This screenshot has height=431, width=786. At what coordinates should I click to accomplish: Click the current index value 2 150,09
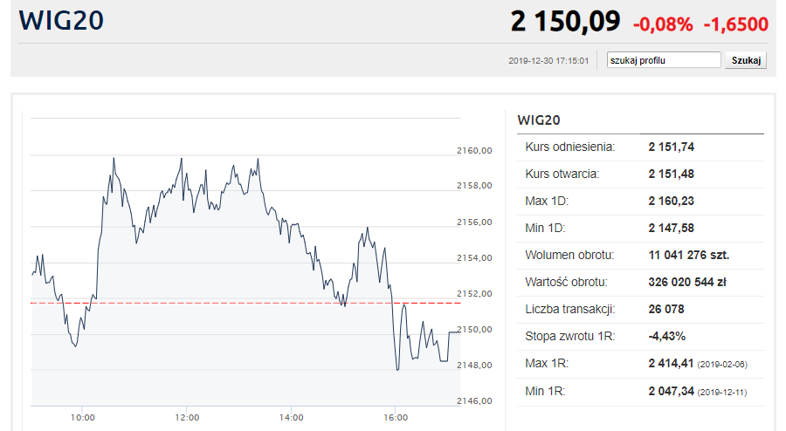click(x=565, y=22)
